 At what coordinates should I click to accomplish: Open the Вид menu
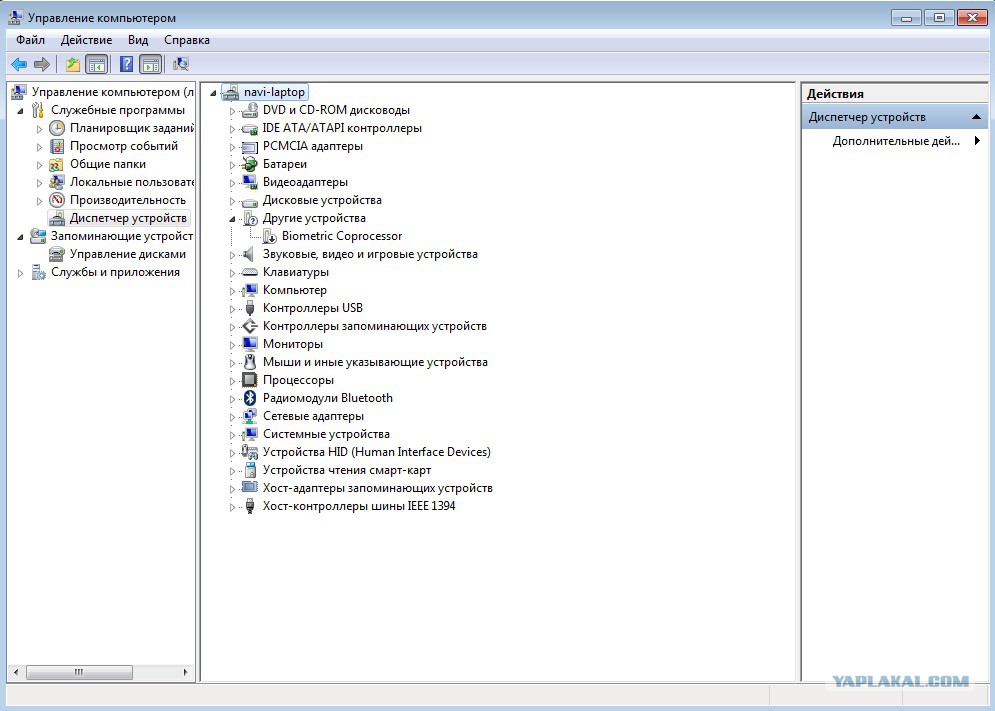coord(138,40)
